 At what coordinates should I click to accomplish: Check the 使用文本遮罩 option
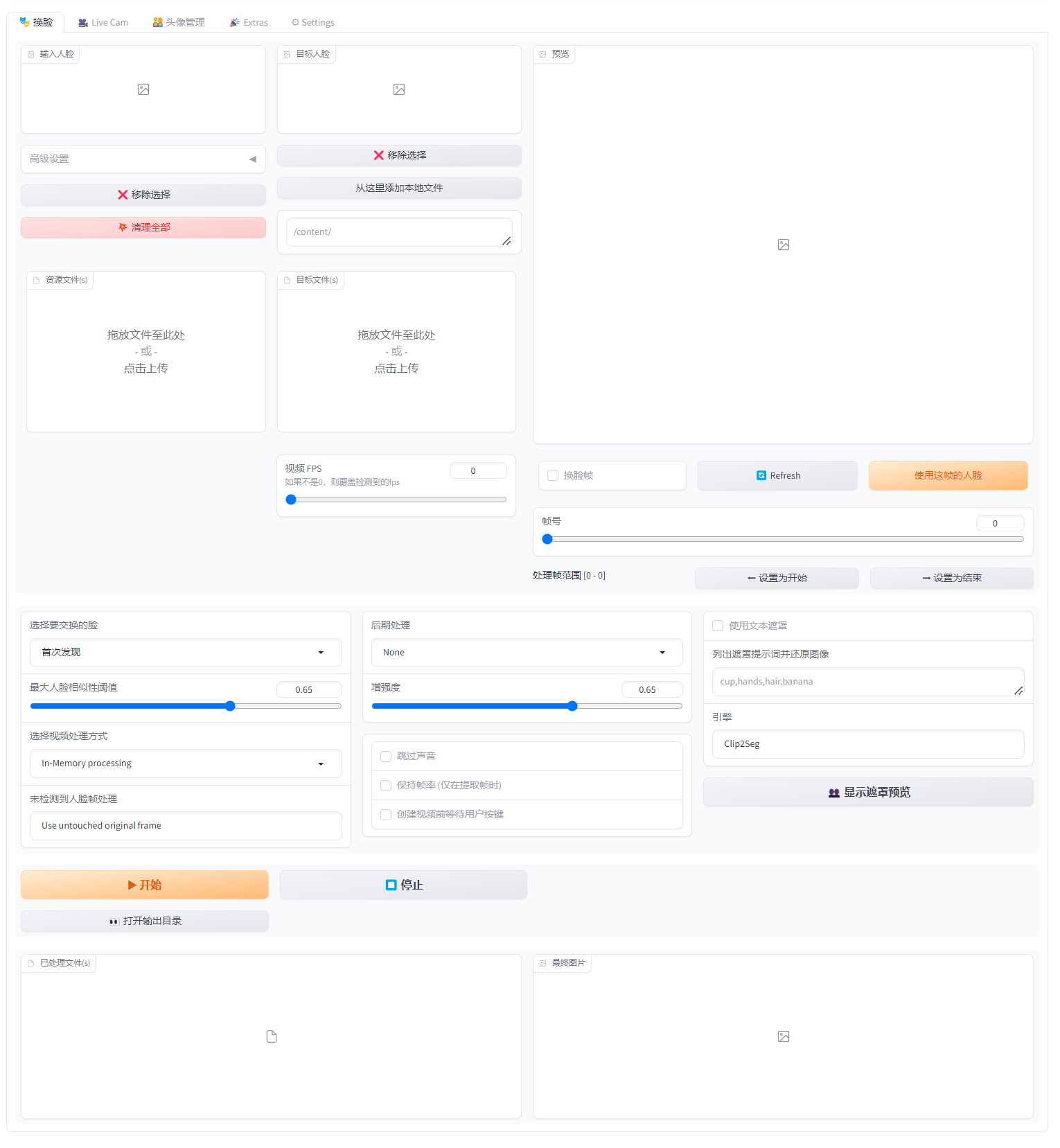pos(718,626)
